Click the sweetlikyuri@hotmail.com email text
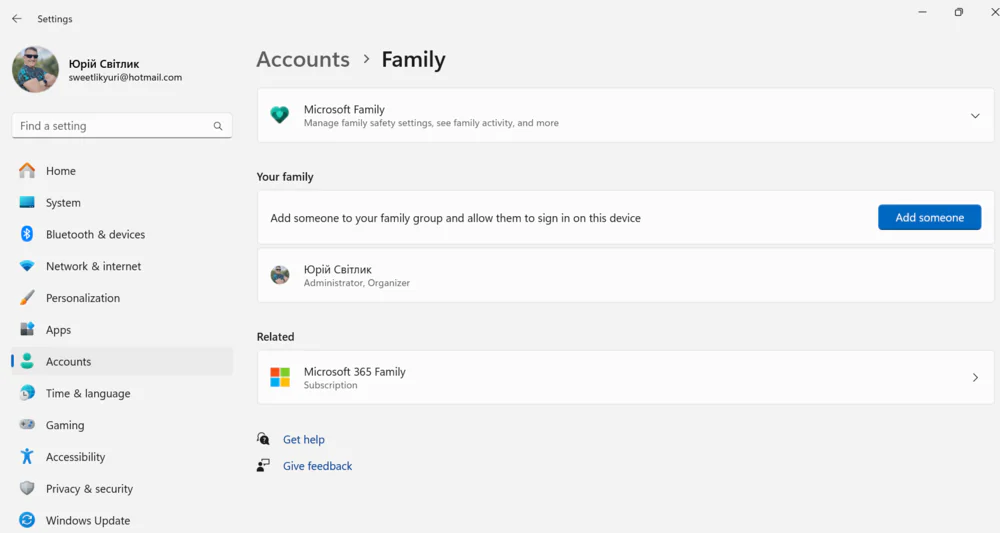 point(126,78)
